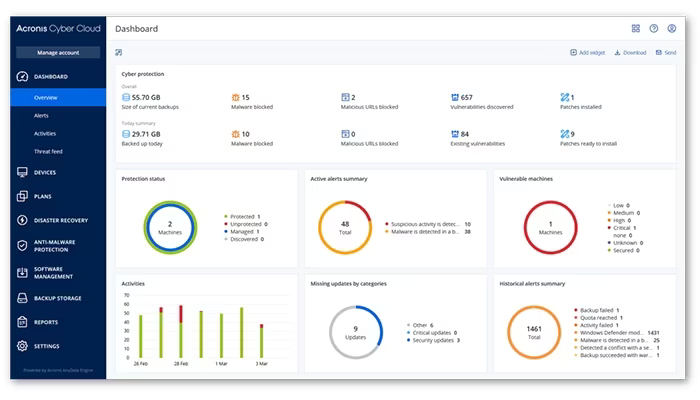Click the Secured legend entry

click(623, 250)
